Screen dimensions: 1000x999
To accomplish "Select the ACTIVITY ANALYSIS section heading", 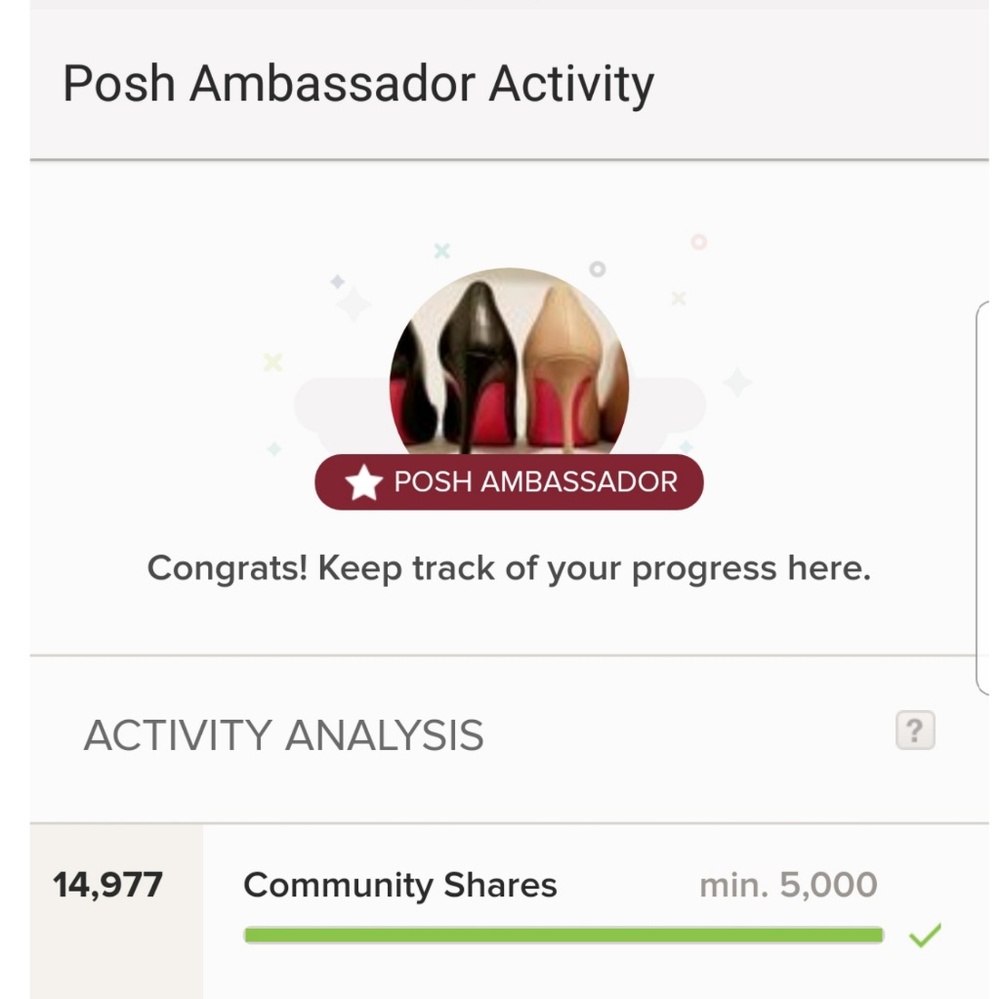I will pyautogui.click(x=283, y=736).
